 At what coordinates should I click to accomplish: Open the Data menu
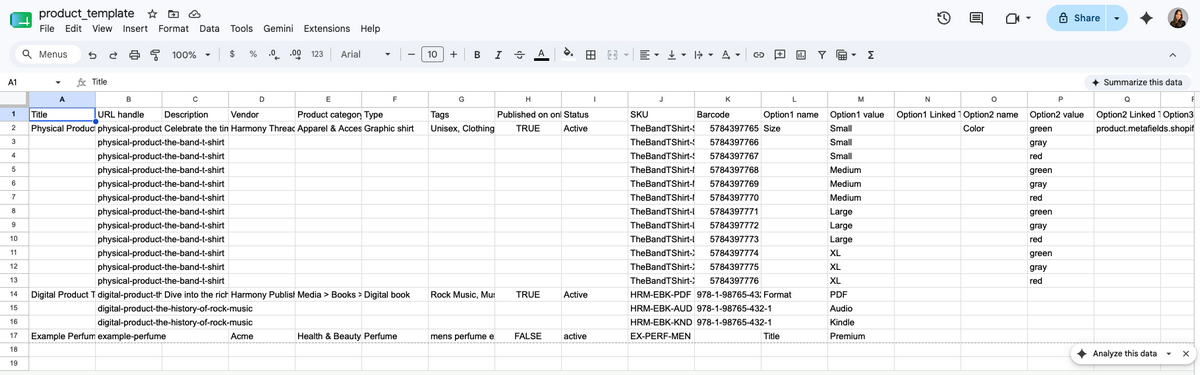tap(209, 29)
